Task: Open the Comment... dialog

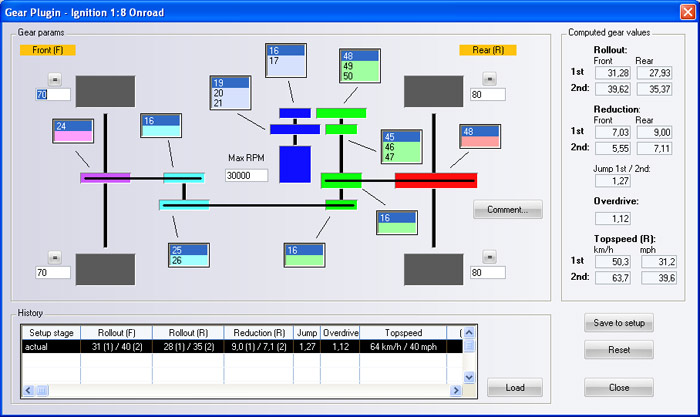Action: coord(508,209)
